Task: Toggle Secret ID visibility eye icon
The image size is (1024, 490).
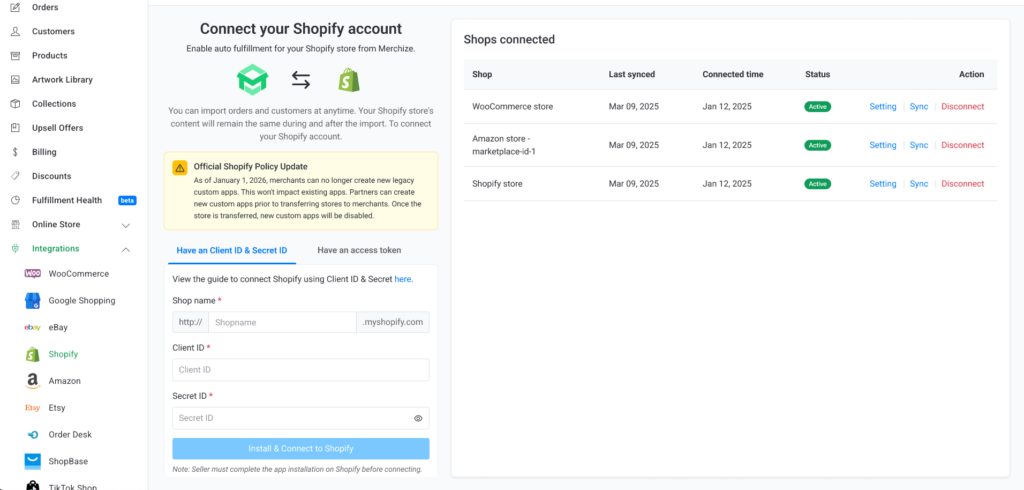Action: (418, 419)
